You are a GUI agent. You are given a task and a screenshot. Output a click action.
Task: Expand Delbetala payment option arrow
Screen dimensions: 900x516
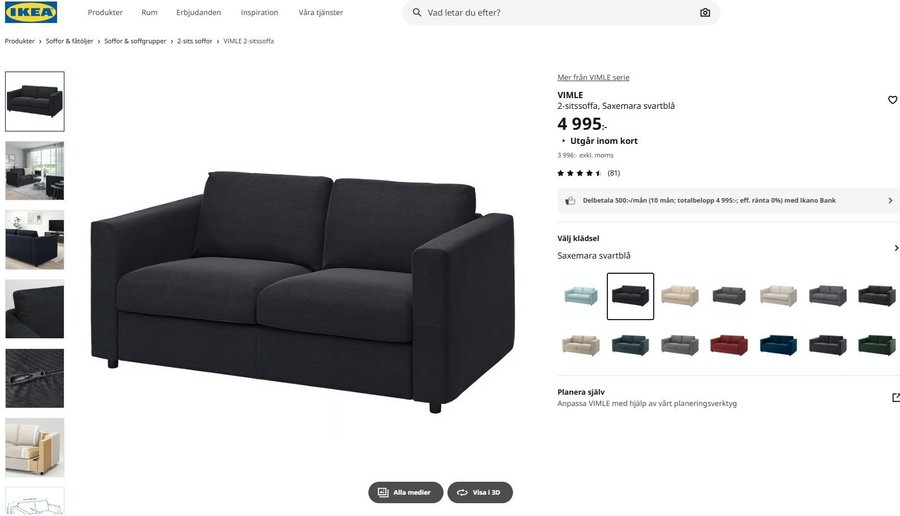(x=890, y=200)
